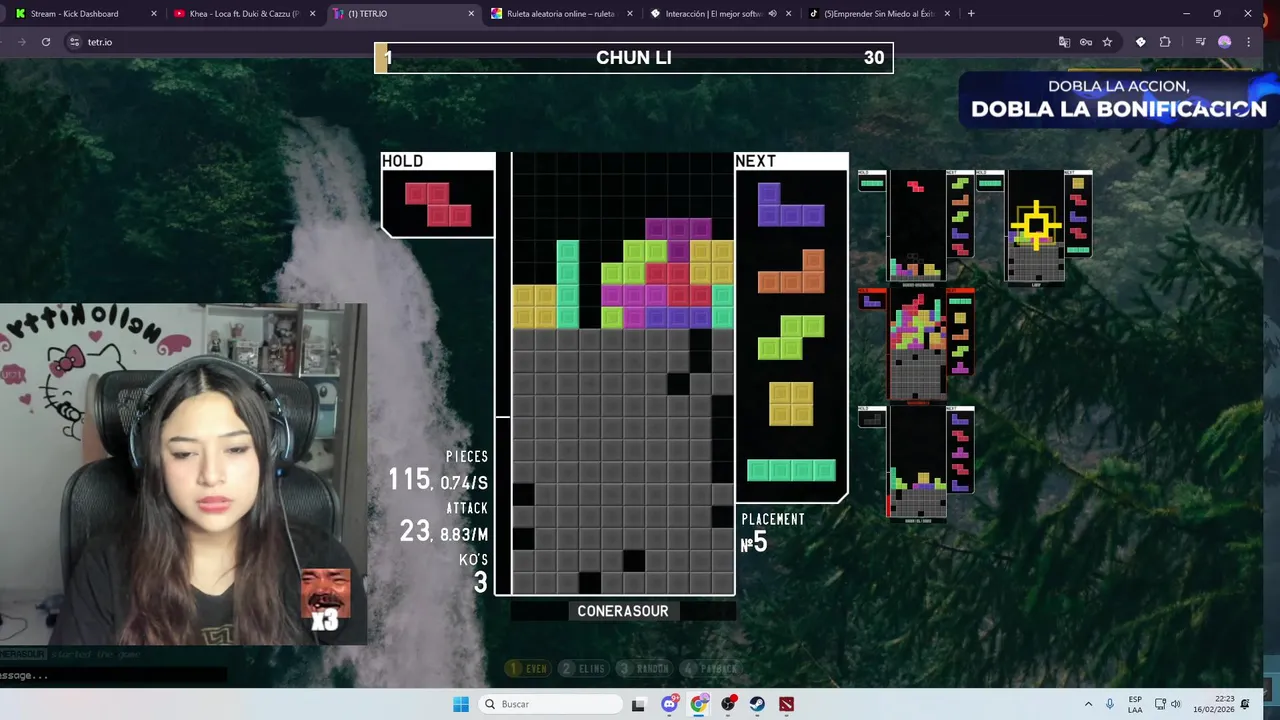Open the saved passwords key icon

[1086, 42]
